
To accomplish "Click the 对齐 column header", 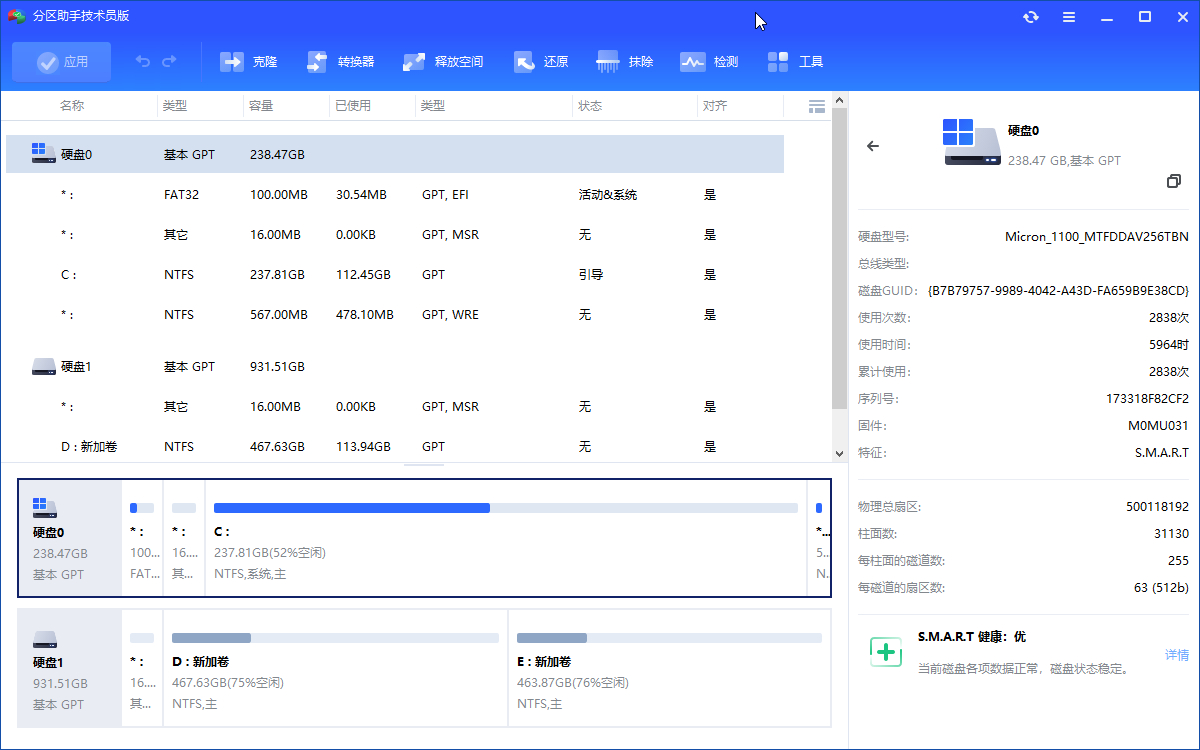I will click(715, 106).
